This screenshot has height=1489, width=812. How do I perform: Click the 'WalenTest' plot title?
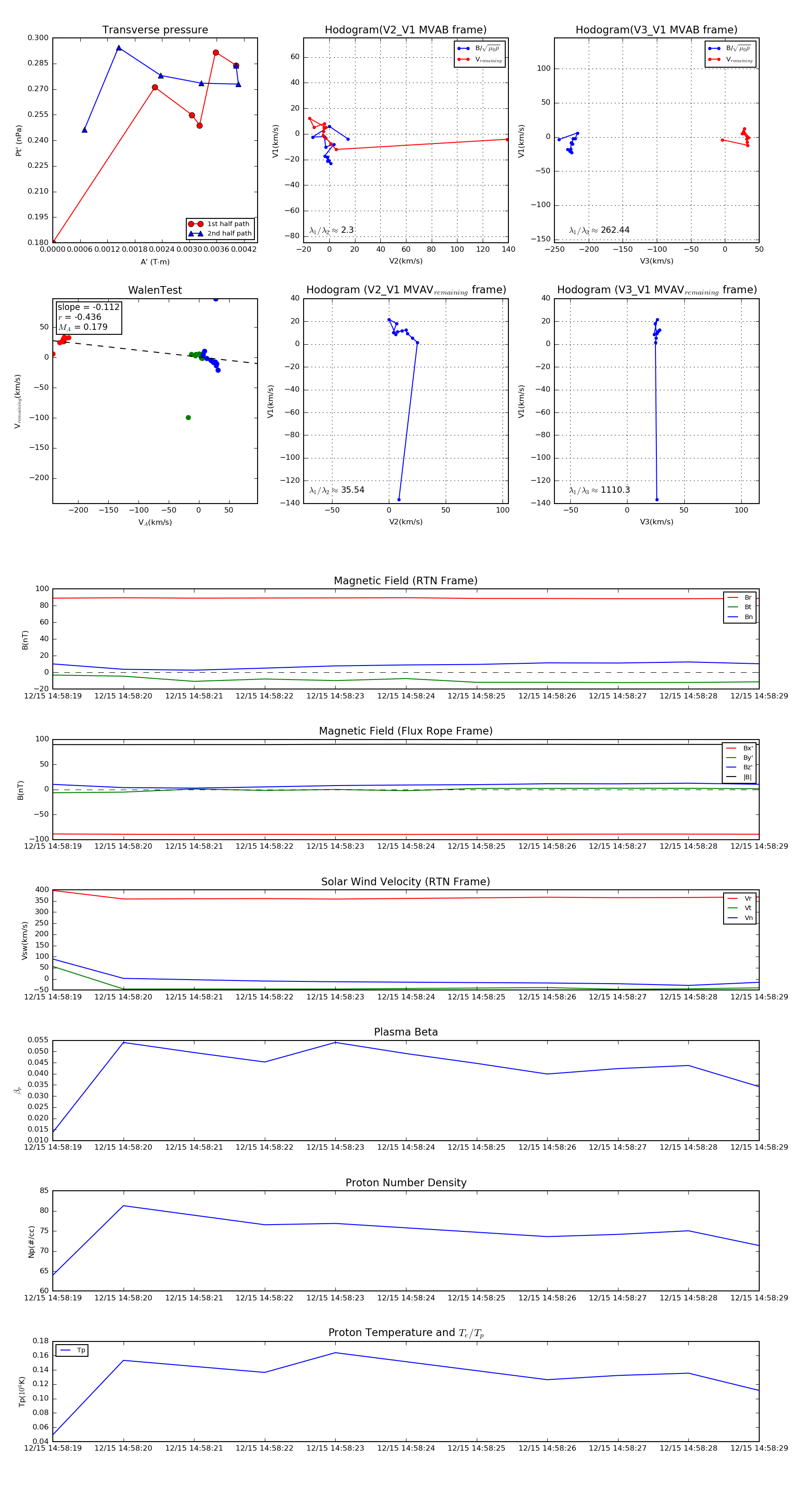(x=155, y=290)
